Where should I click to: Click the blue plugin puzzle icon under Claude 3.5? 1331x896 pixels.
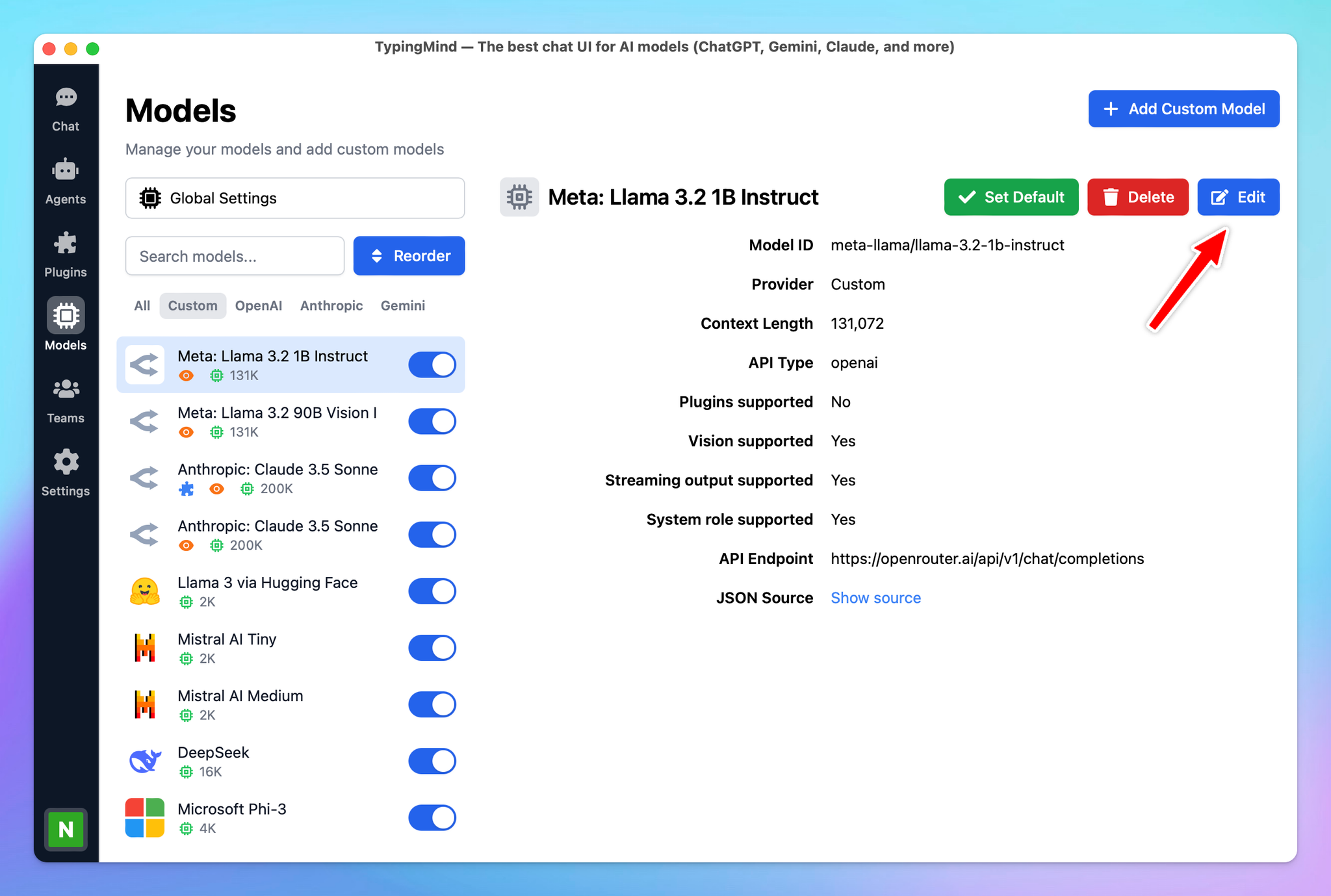click(x=187, y=489)
